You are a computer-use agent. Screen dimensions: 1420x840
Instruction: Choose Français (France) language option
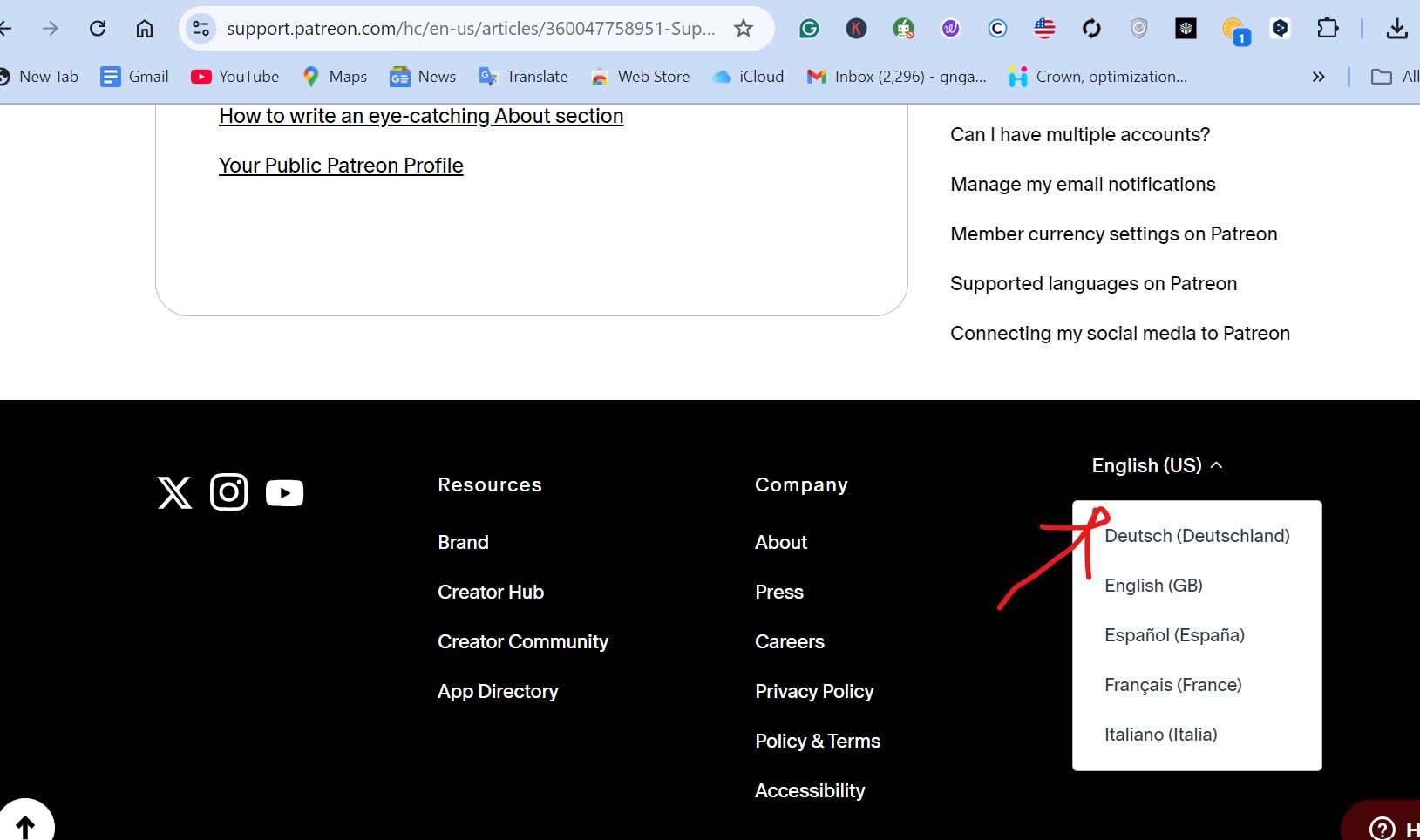[x=1172, y=685]
